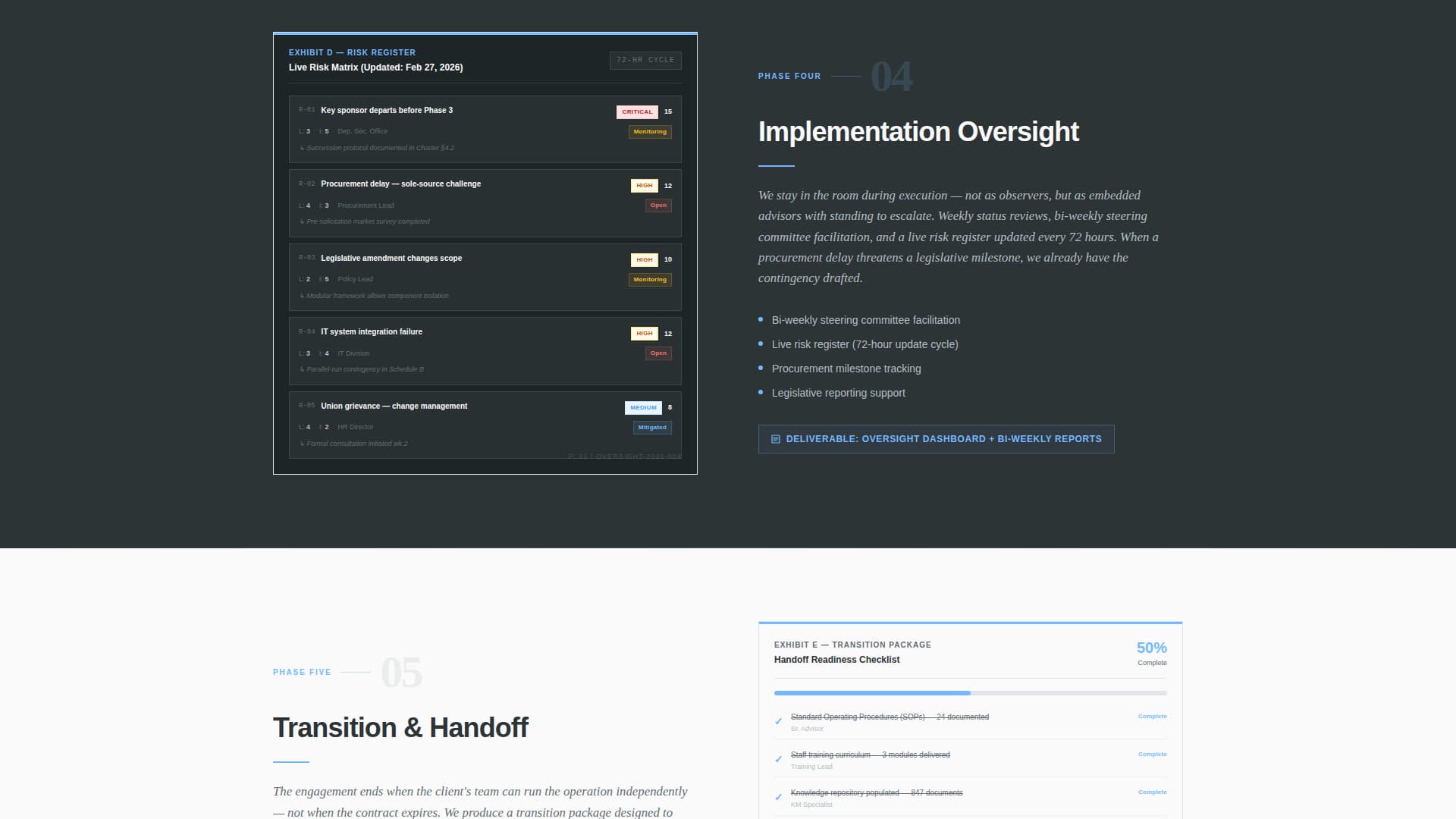
Task: Click Open status on IT system integration failure
Action: click(658, 353)
